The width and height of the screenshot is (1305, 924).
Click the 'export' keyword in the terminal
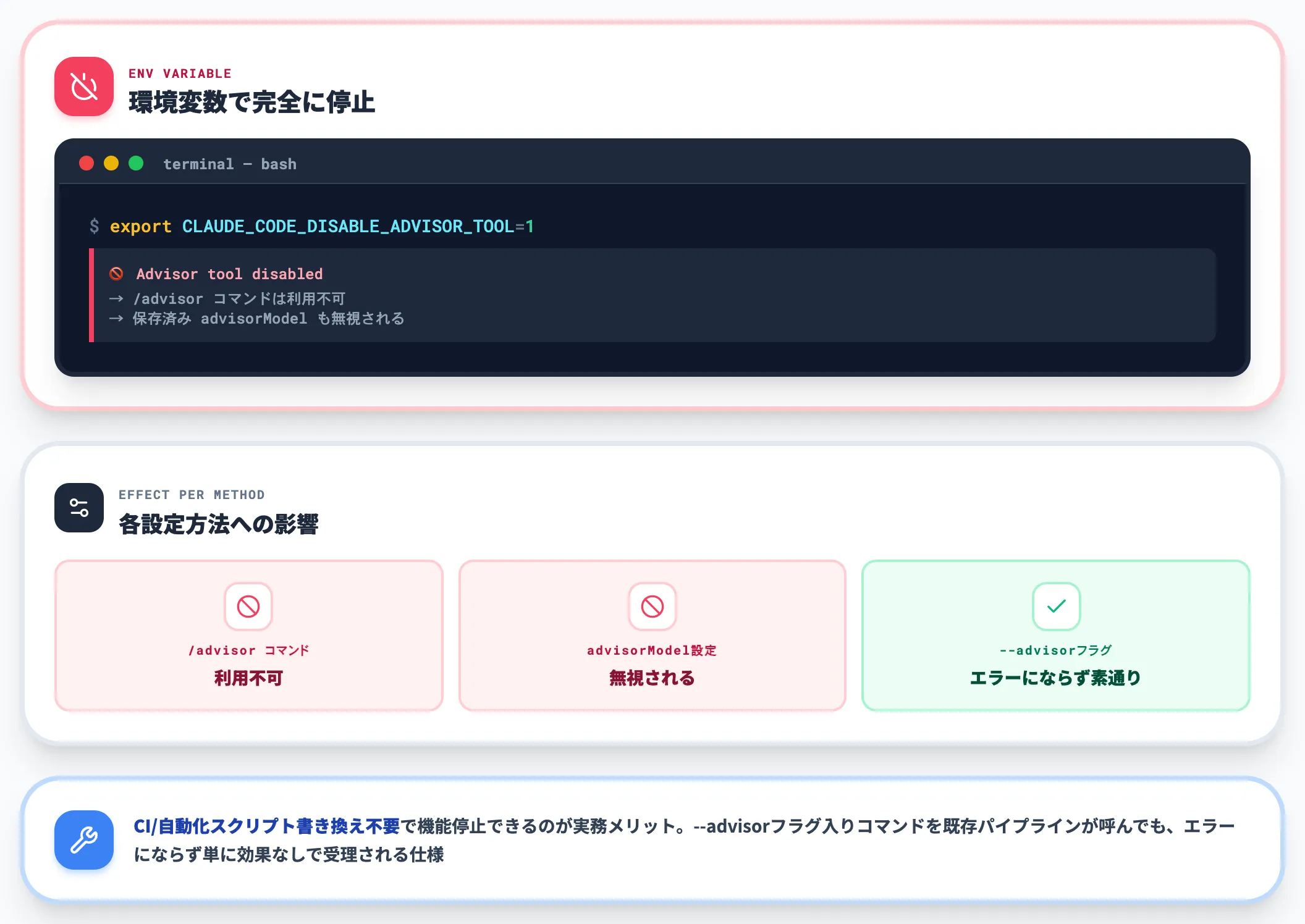click(141, 227)
